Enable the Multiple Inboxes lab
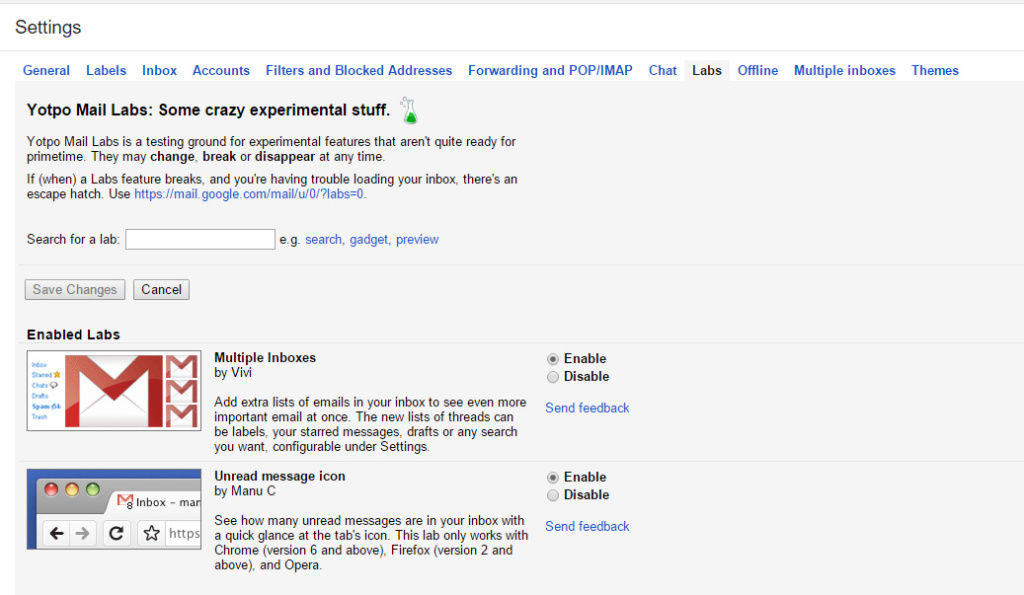 [x=552, y=358]
